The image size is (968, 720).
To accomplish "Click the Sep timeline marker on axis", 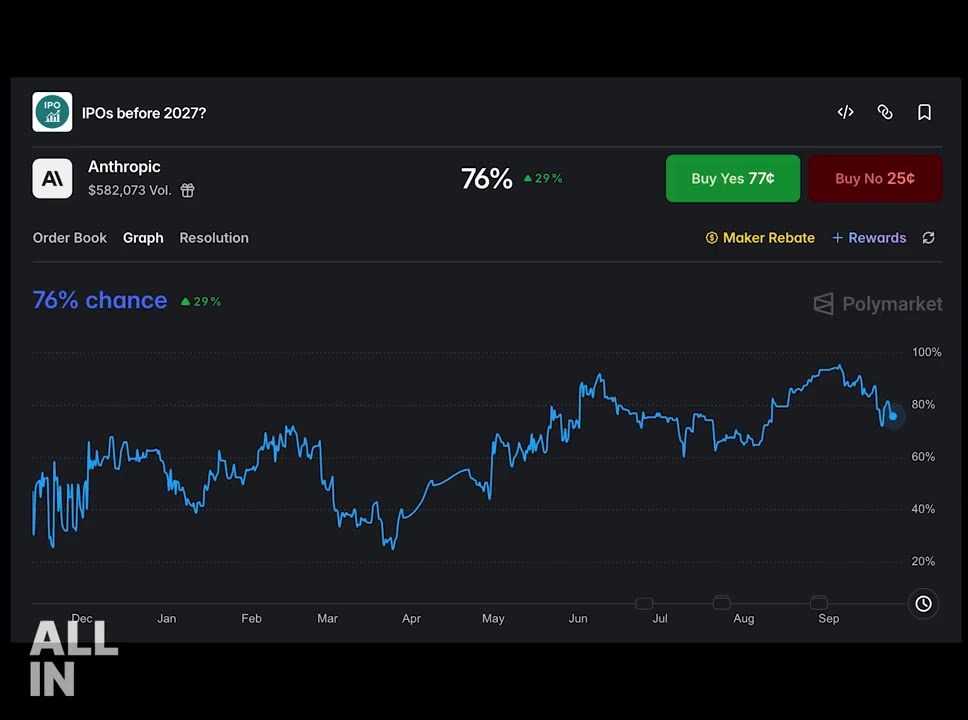I will (819, 602).
